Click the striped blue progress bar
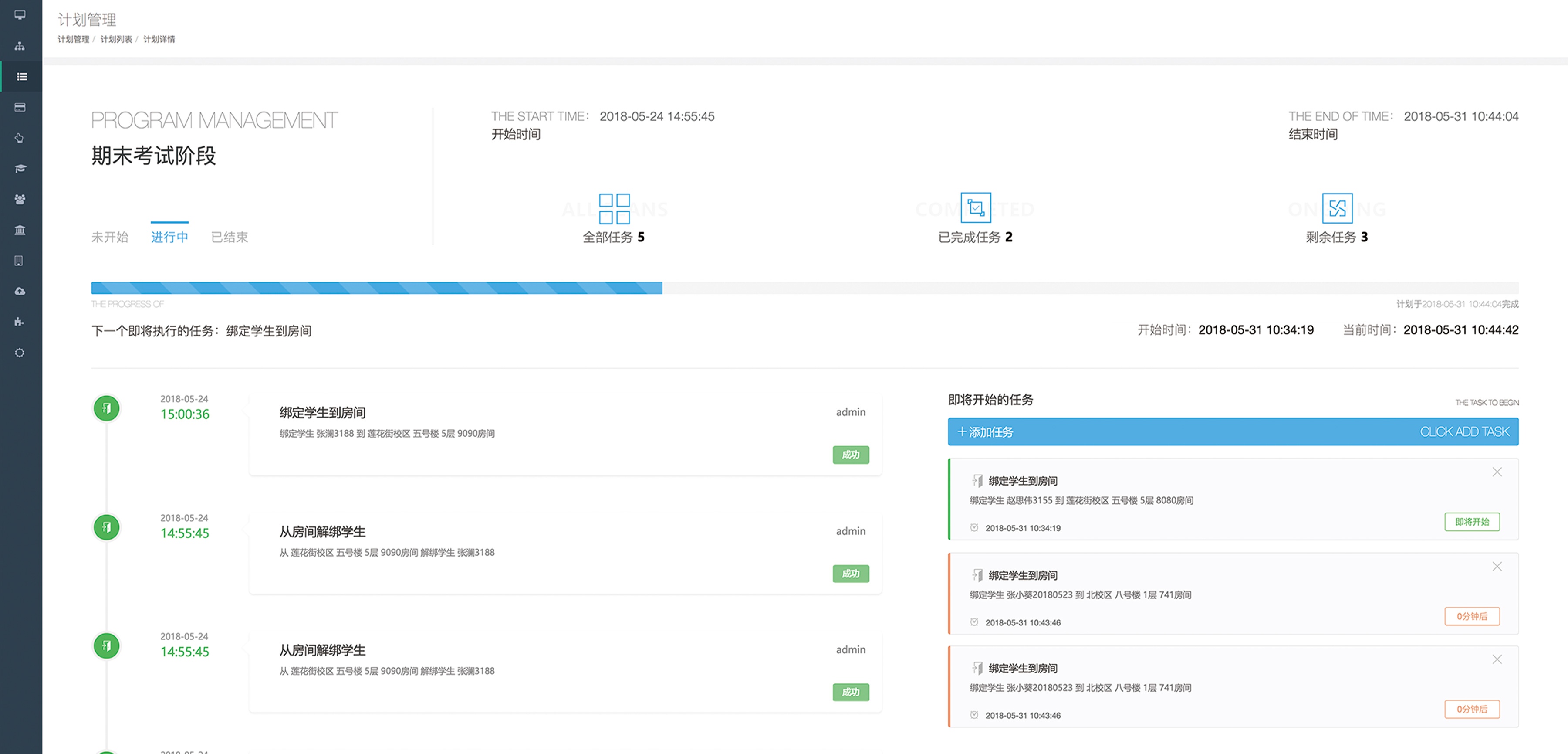The image size is (1568, 754). coord(376,288)
